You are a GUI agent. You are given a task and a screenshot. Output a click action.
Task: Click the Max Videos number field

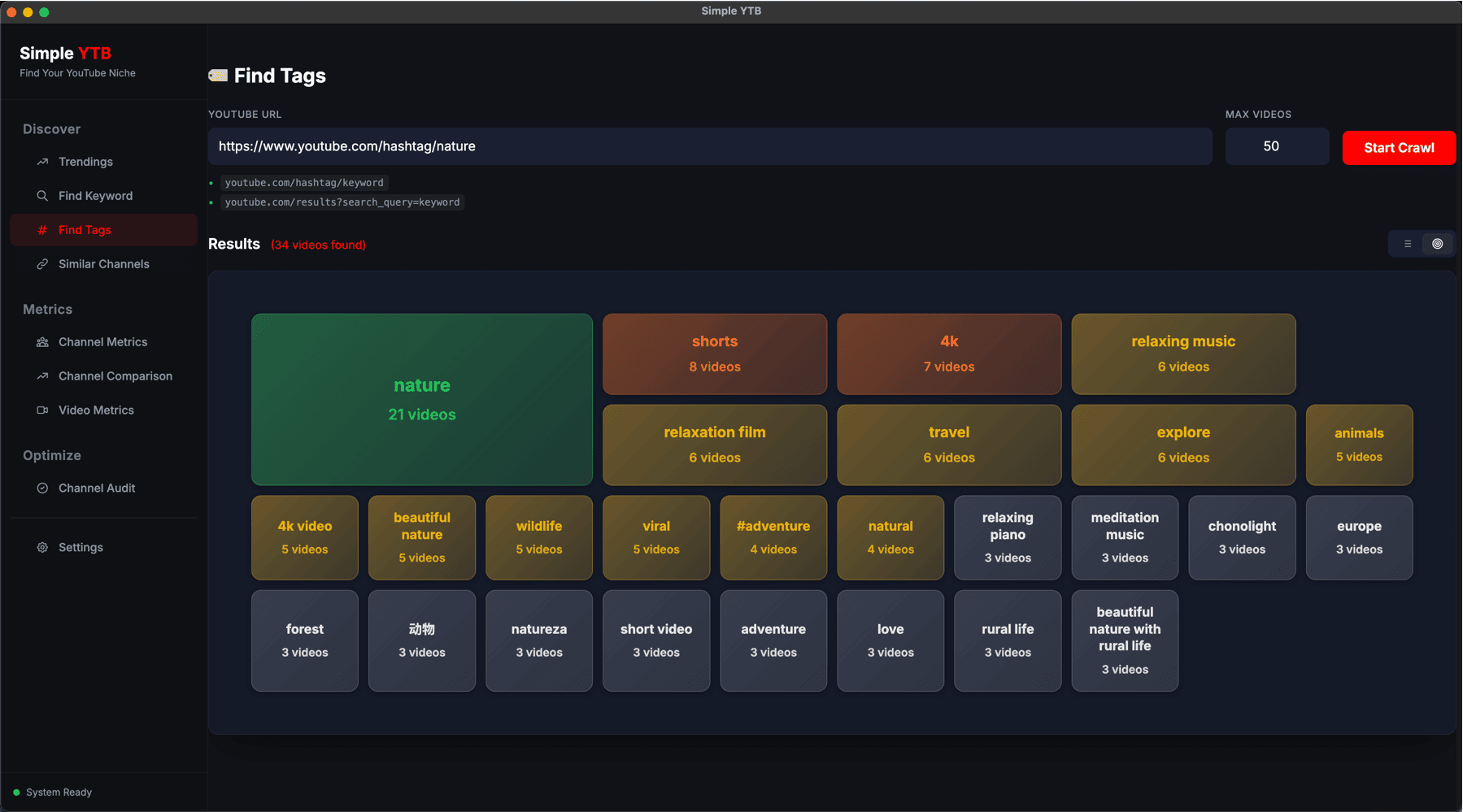1276,146
